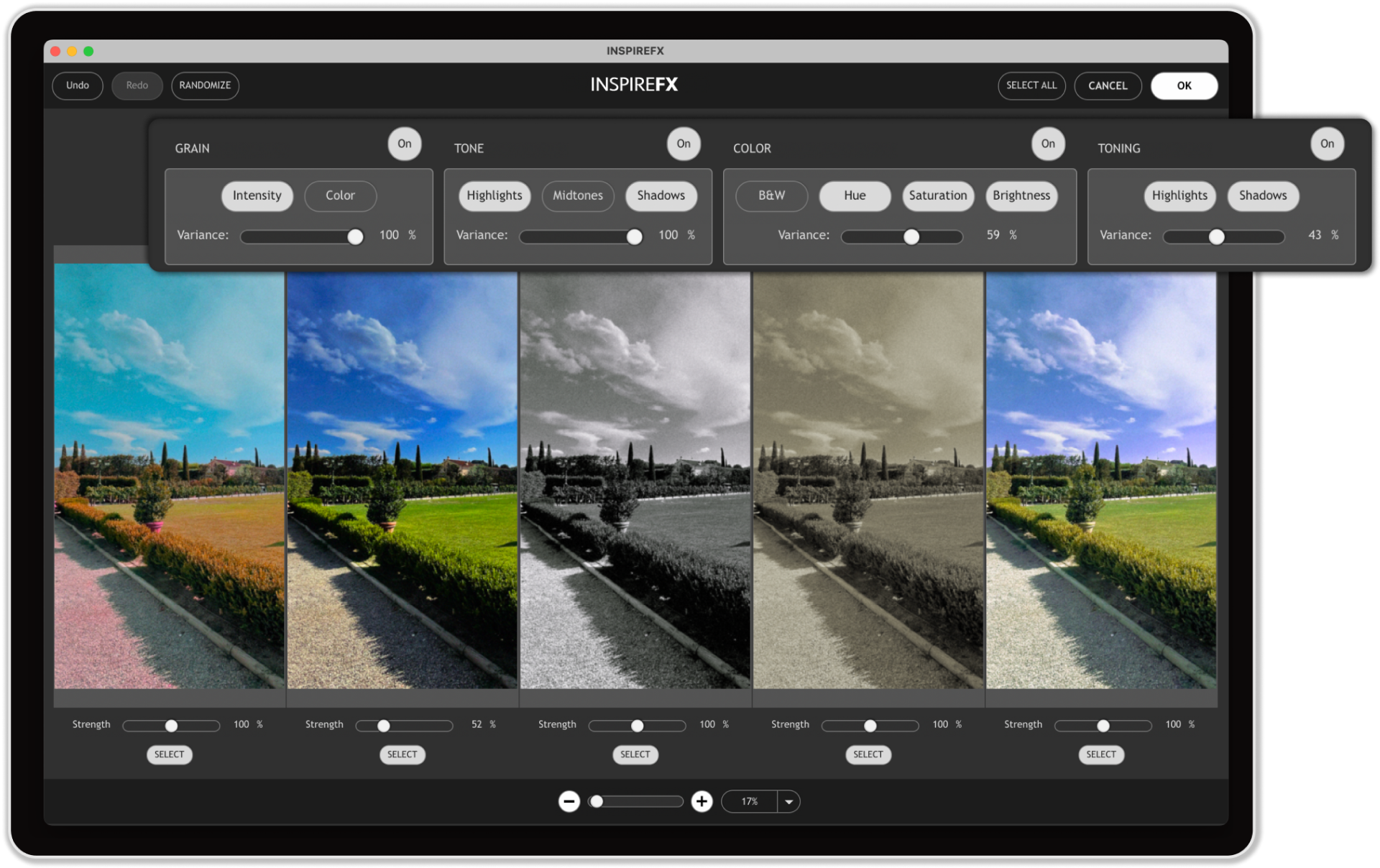Adjust the Color Variance slider at 59%
The height and width of the screenshot is (868, 1380).
(902, 236)
